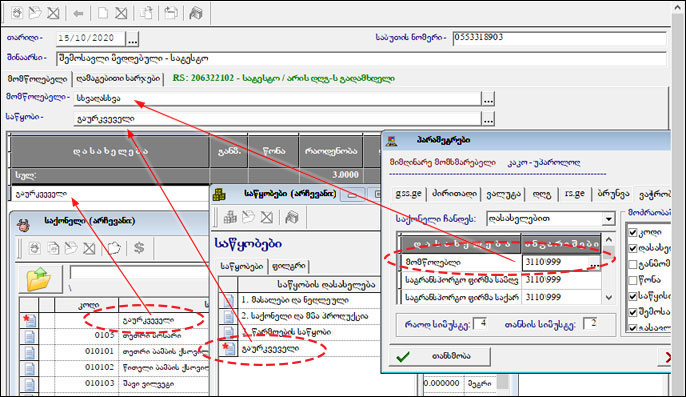Click first toolbar icon in საქონელი window
This screenshot has width=686, height=397.
(35, 248)
